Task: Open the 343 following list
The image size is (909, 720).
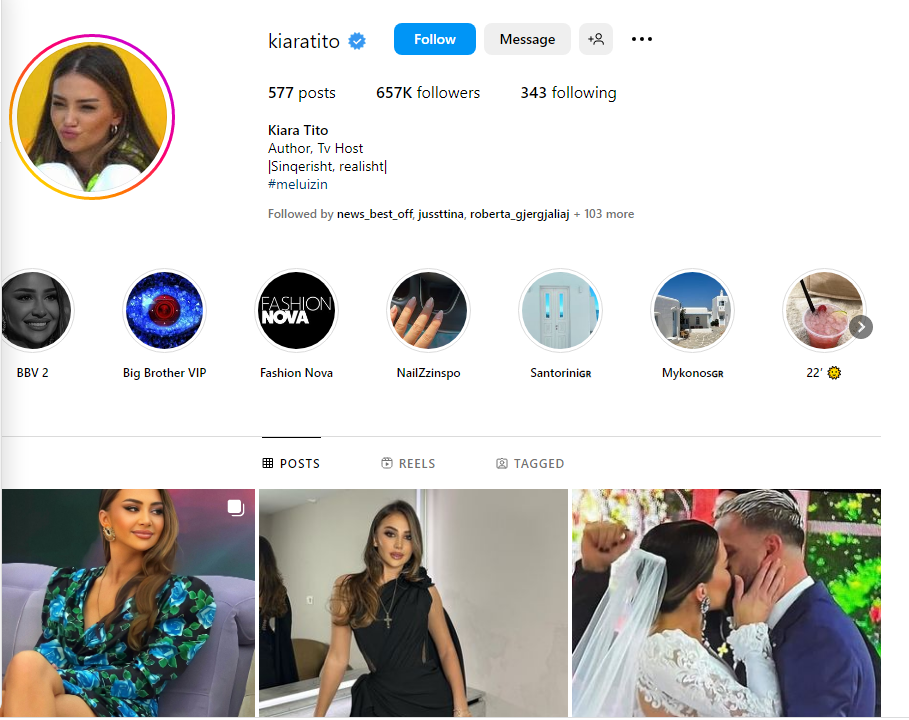Action: pos(568,93)
